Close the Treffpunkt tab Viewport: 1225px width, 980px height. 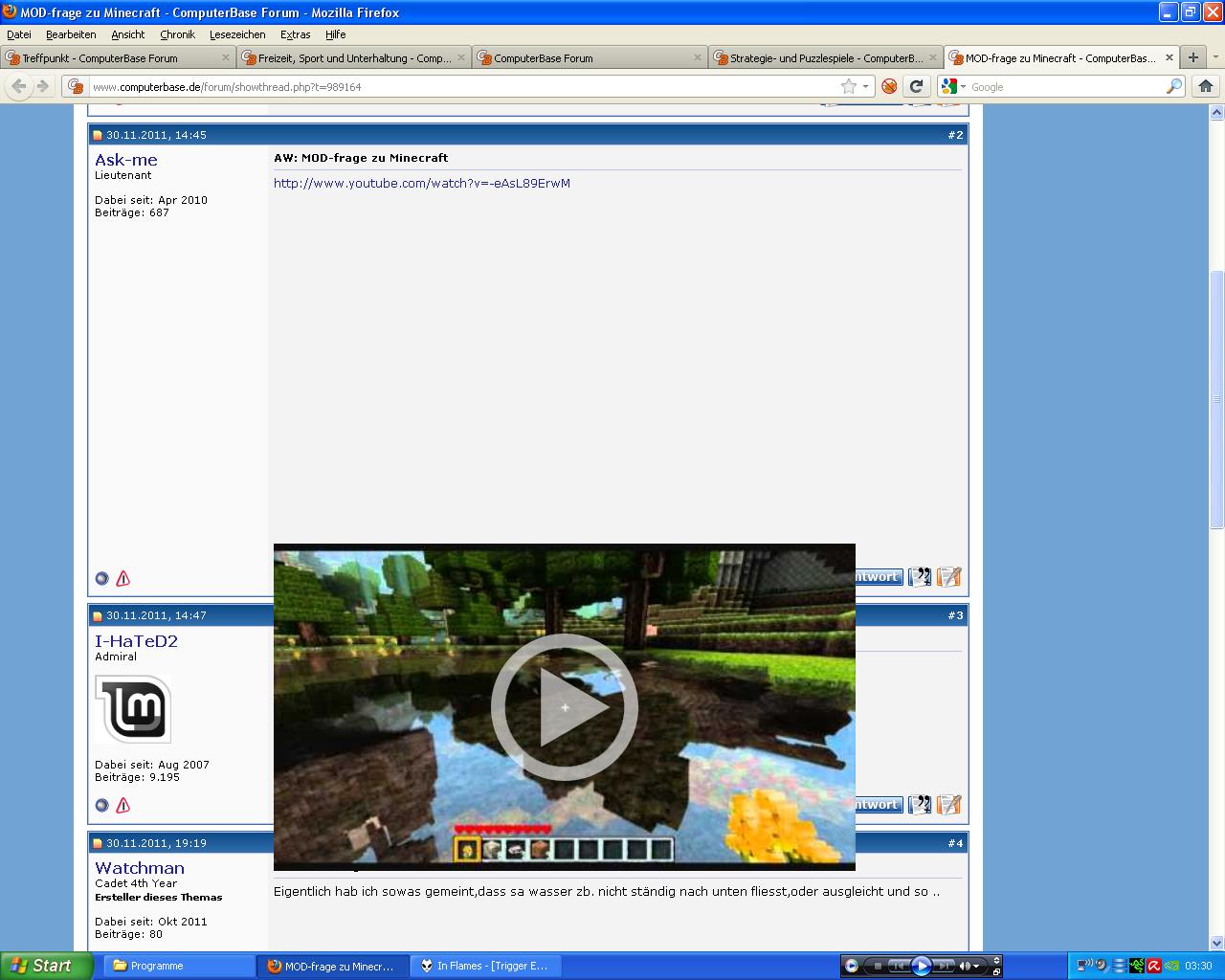[226, 57]
